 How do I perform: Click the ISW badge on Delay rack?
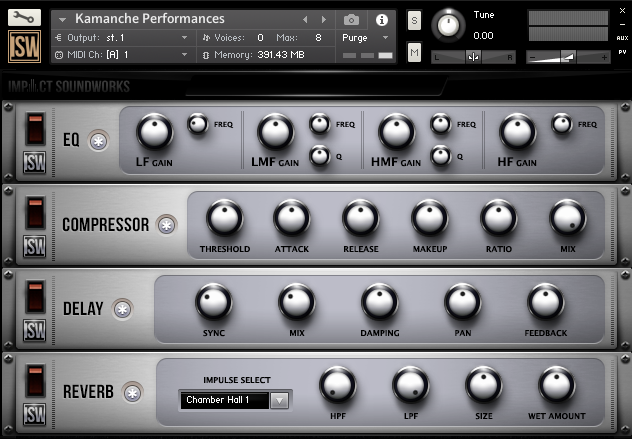tap(34, 331)
